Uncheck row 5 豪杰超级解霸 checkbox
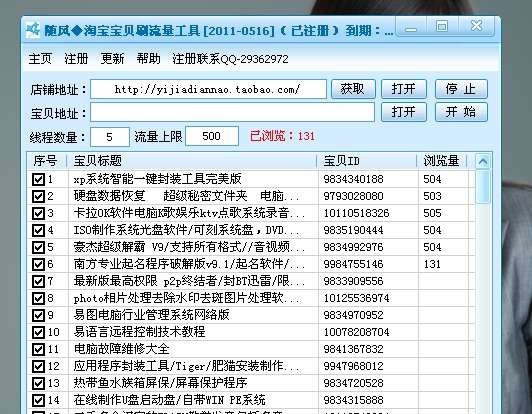 coord(38,247)
